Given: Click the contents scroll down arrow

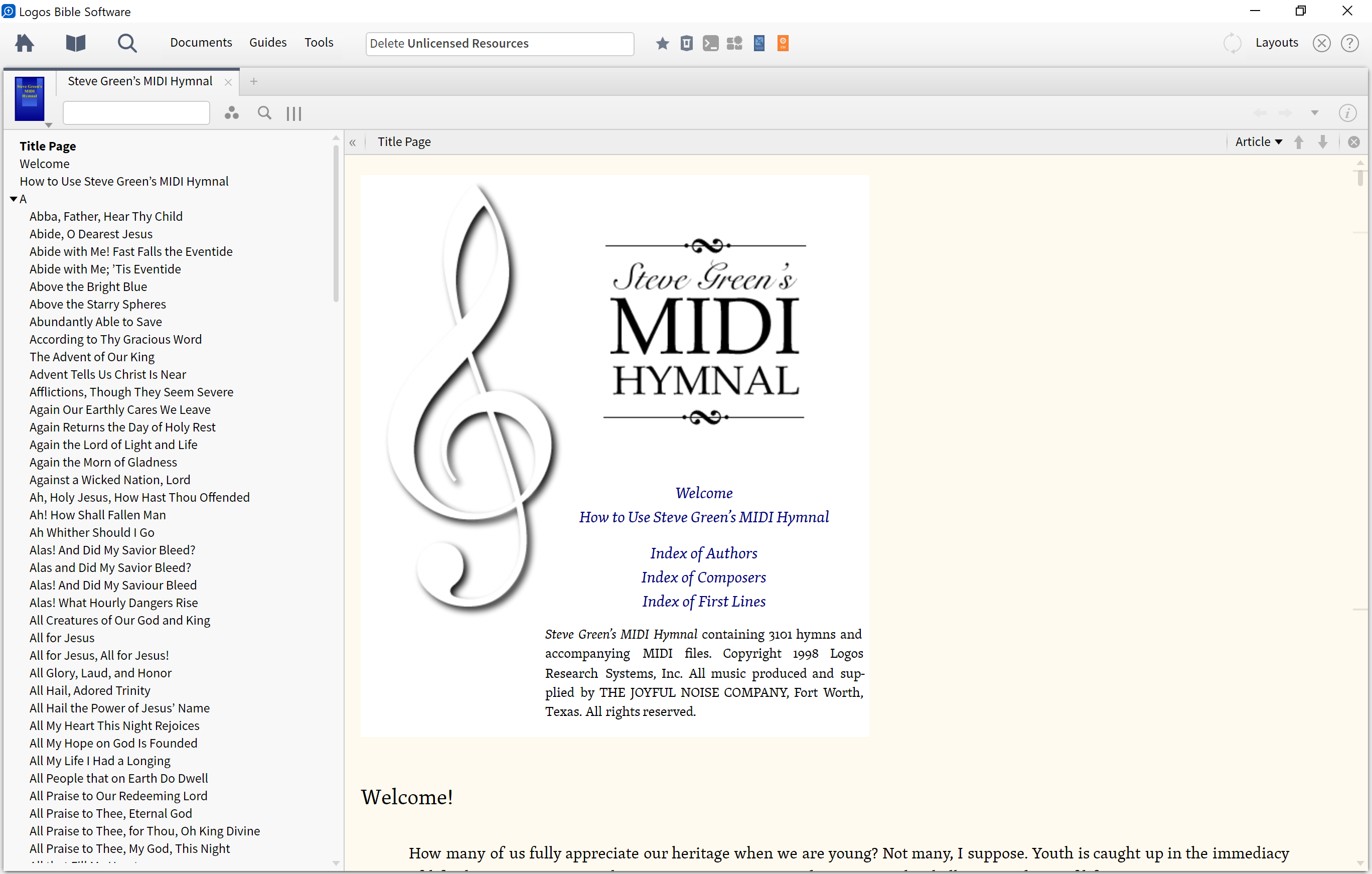Looking at the screenshot, I should click(336, 863).
